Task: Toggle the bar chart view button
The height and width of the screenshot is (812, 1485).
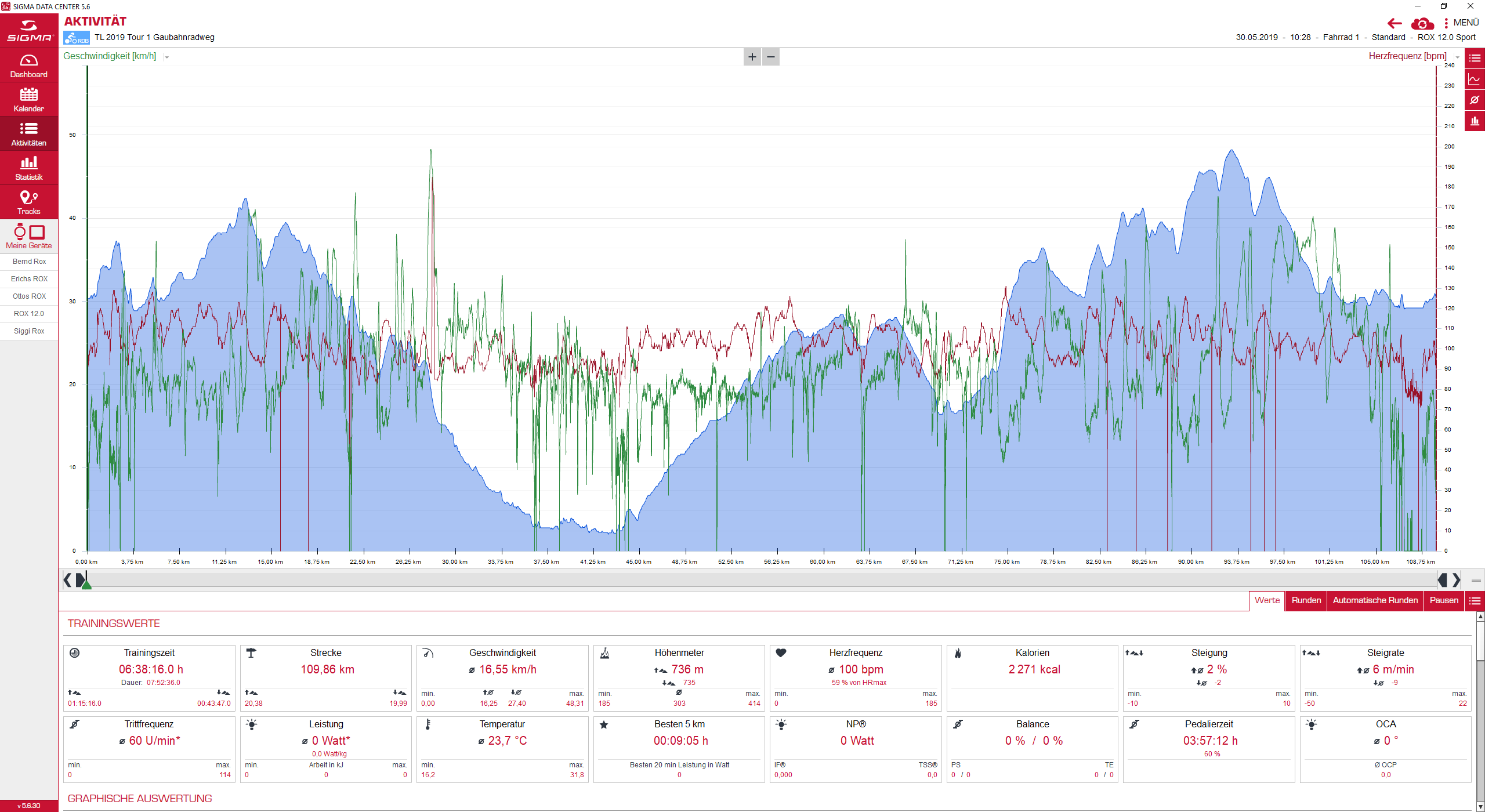Action: (1475, 121)
